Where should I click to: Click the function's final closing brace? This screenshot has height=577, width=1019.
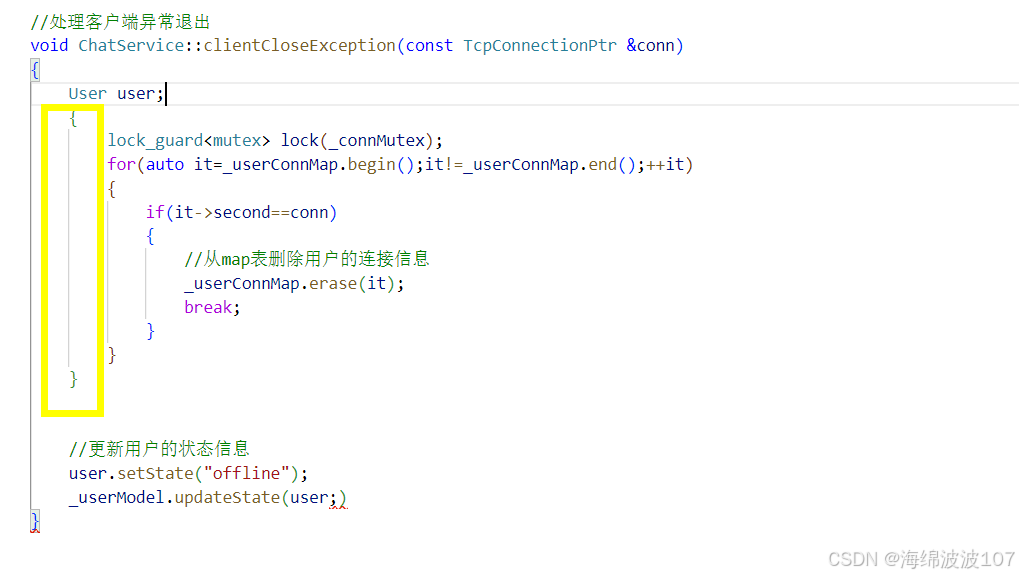pos(35,521)
